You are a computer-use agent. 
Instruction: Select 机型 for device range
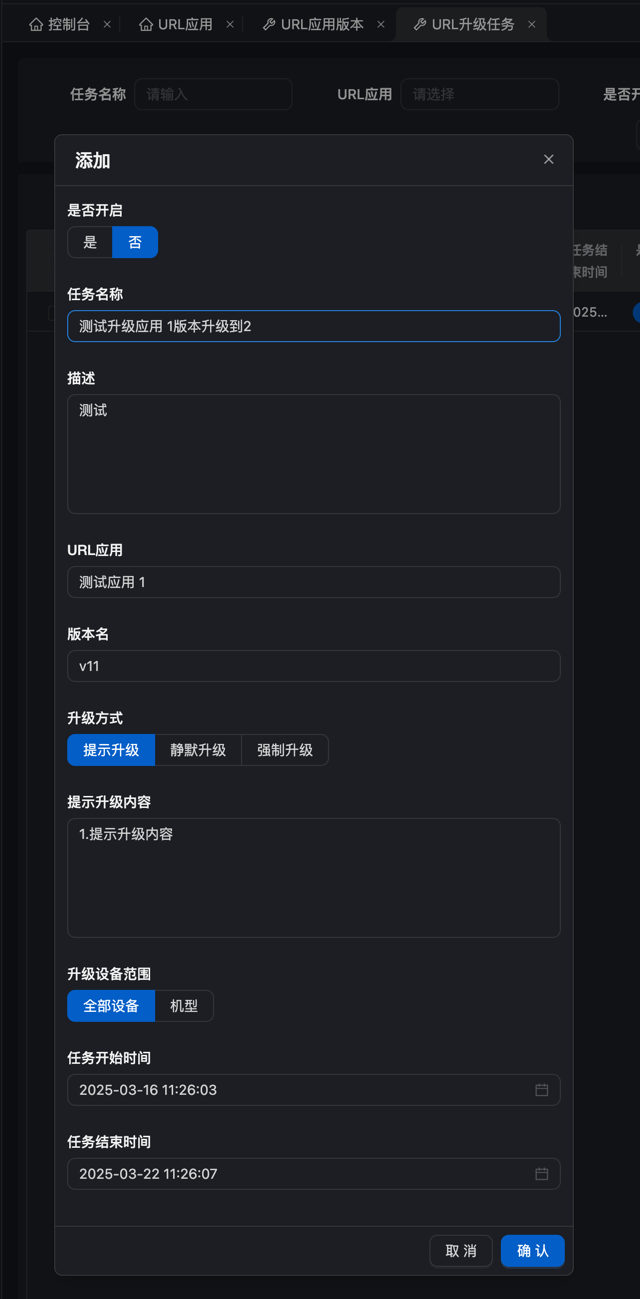184,1006
